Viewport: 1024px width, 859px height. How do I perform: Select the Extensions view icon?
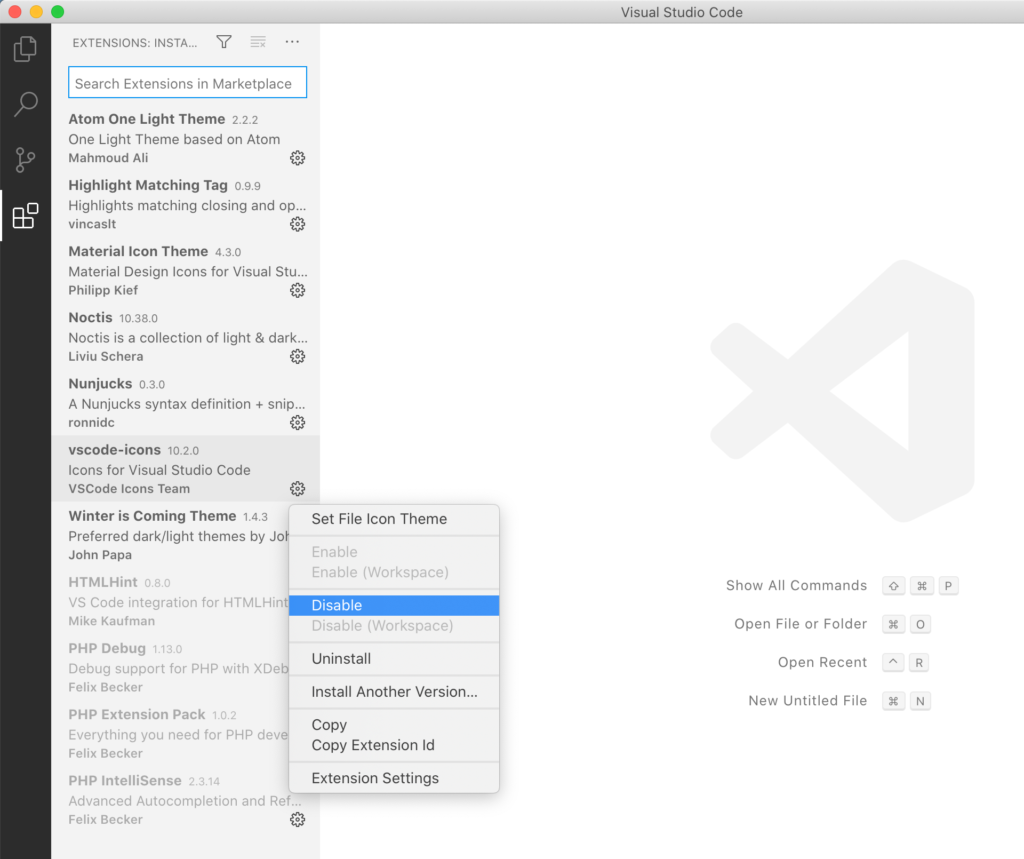tap(25, 216)
